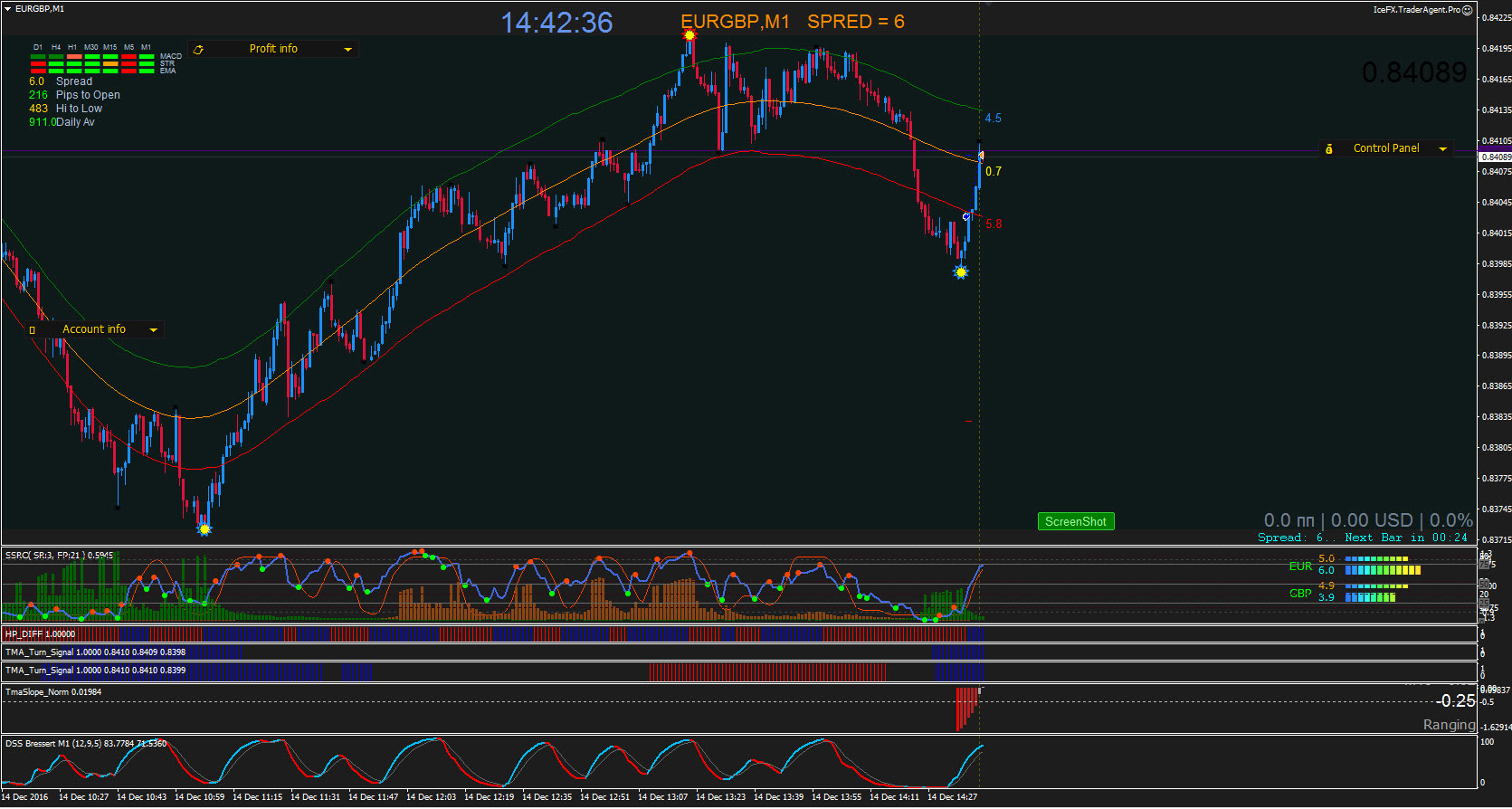
Task: Click the green ScreenShot button
Action: (x=1076, y=521)
